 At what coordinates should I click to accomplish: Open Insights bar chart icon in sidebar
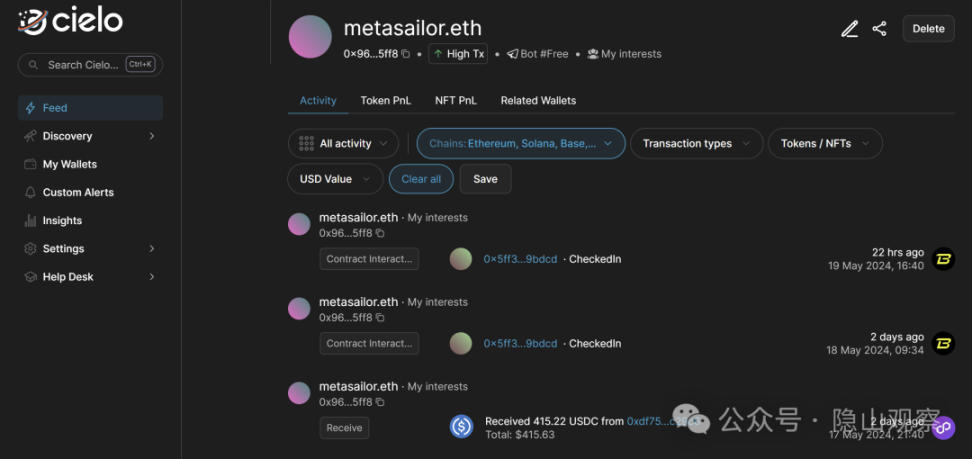click(30, 220)
